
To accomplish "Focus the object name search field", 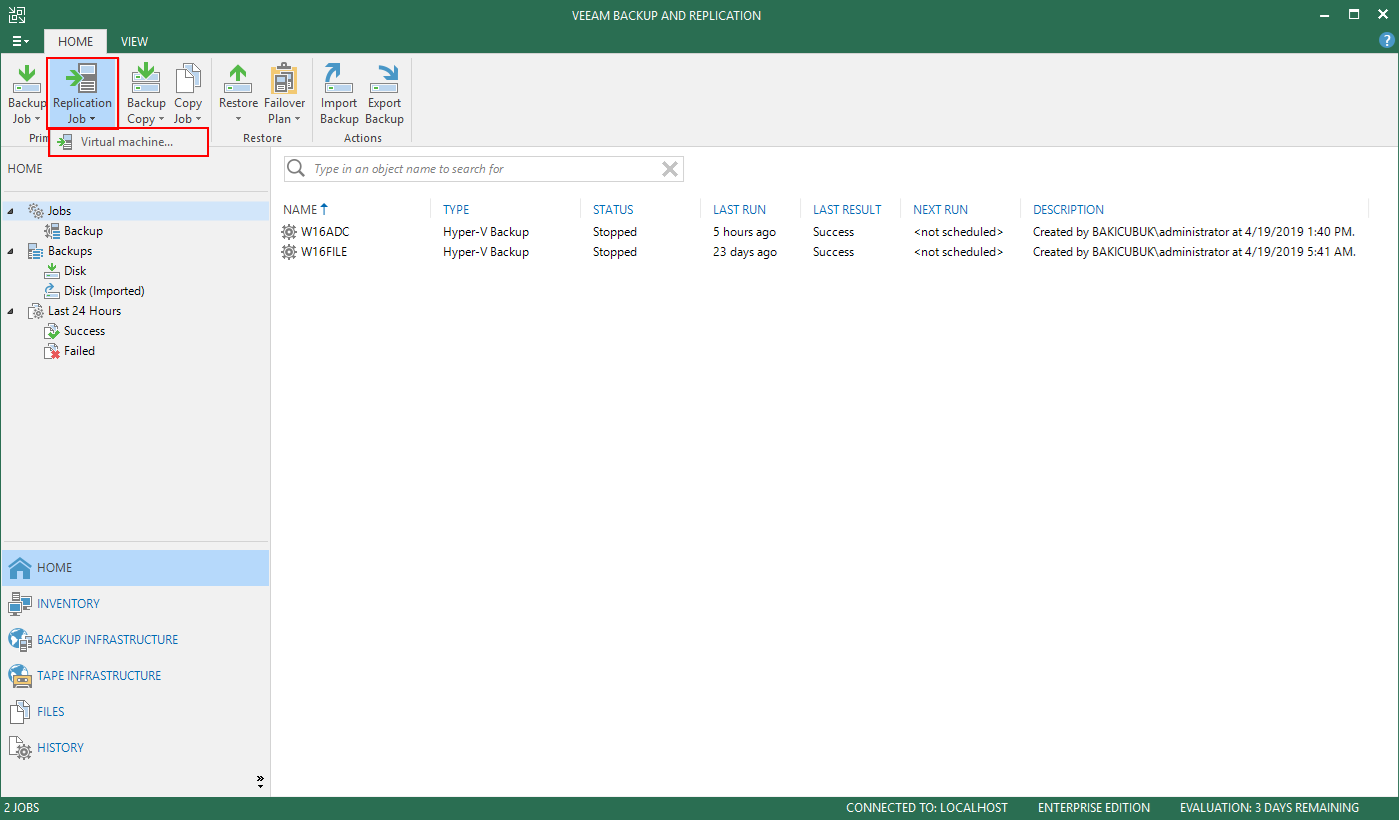I will tap(483, 169).
